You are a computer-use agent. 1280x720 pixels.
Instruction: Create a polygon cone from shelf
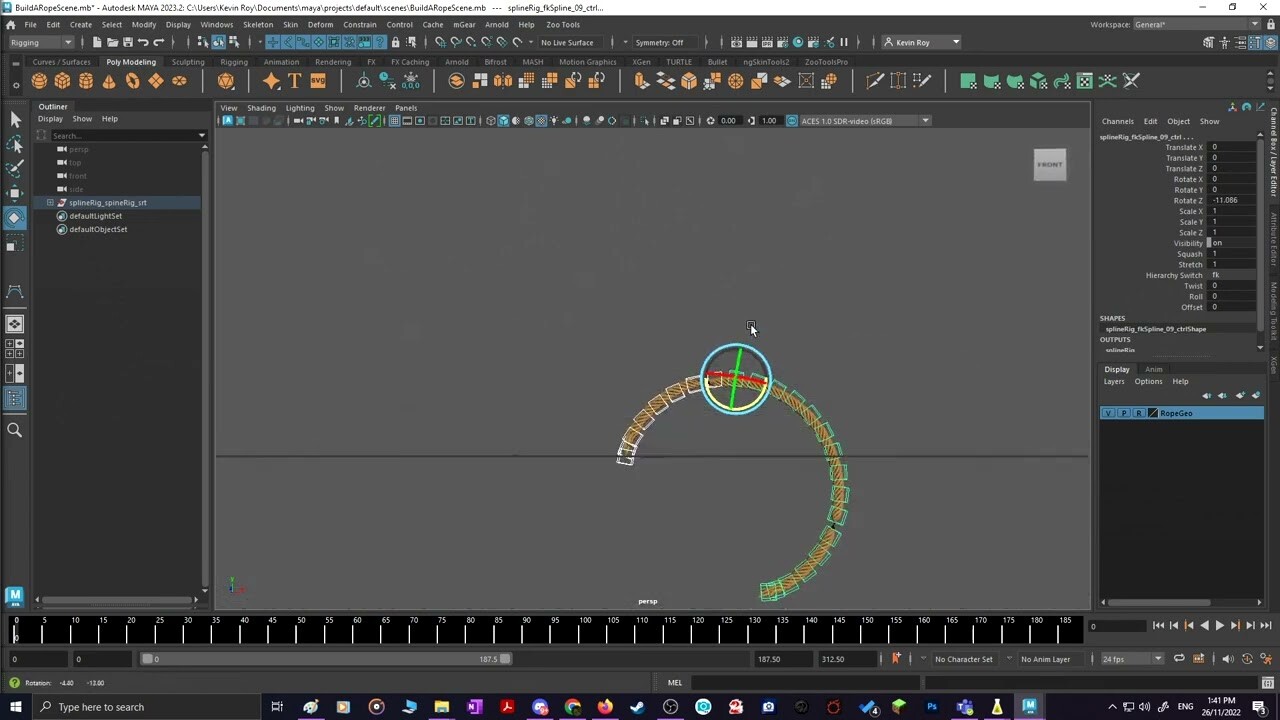[109, 81]
